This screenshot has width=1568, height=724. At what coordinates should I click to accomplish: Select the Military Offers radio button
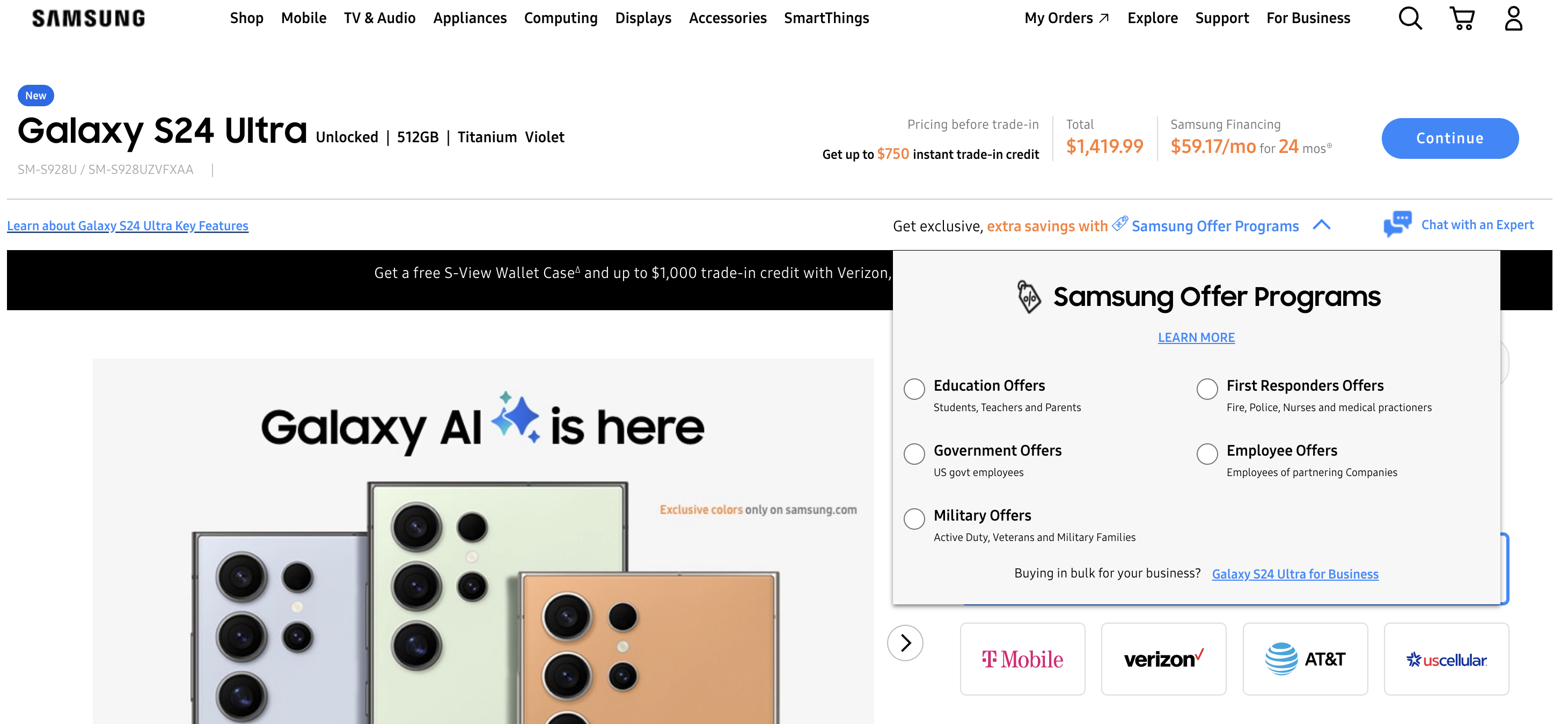coord(914,518)
